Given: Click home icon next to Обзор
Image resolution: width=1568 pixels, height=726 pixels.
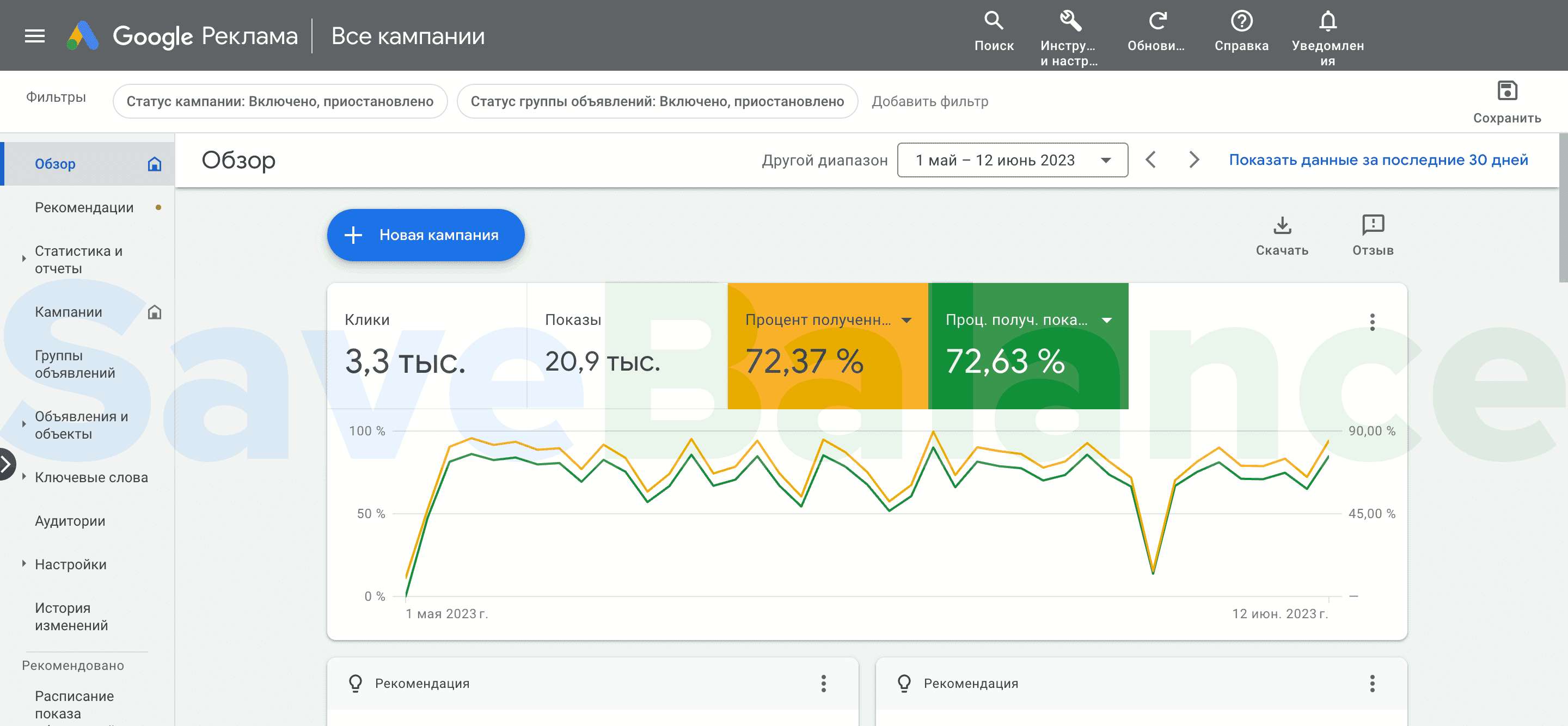Looking at the screenshot, I should coord(155,164).
